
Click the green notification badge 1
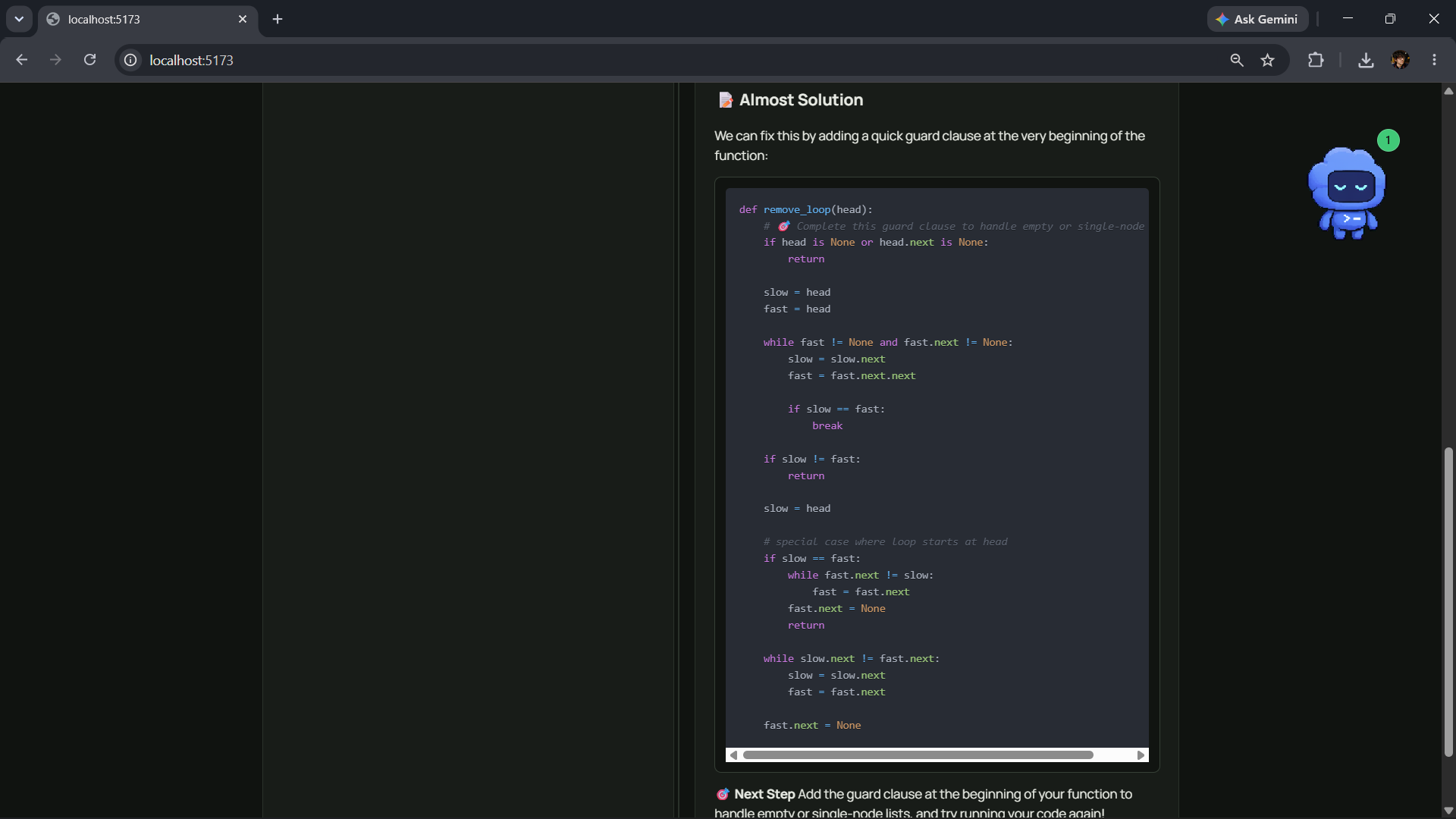click(1388, 140)
